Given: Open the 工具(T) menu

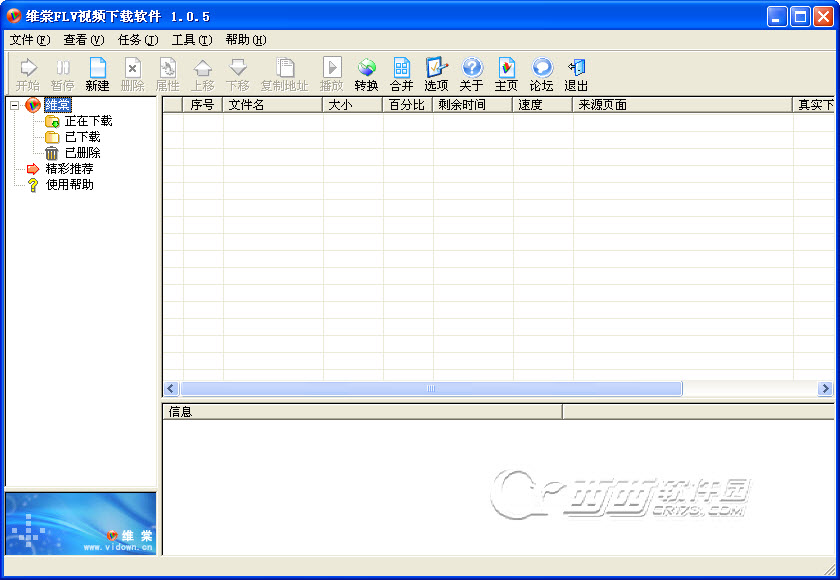Looking at the screenshot, I should tap(192, 40).
